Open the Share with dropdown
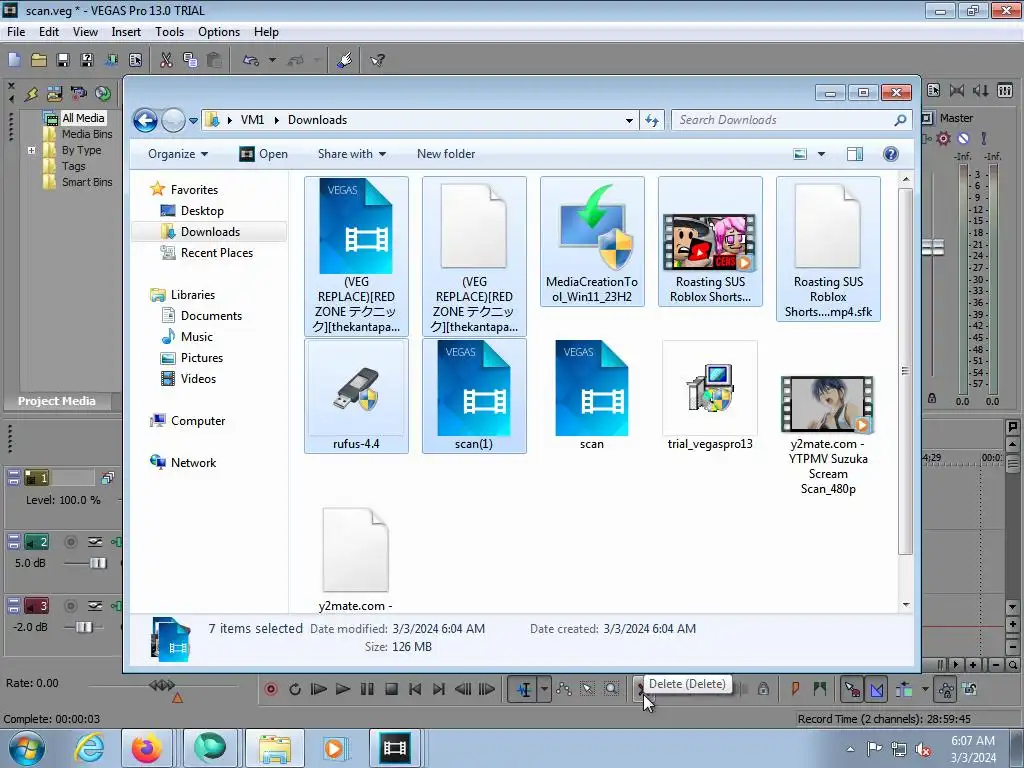1024x768 pixels. (352, 154)
